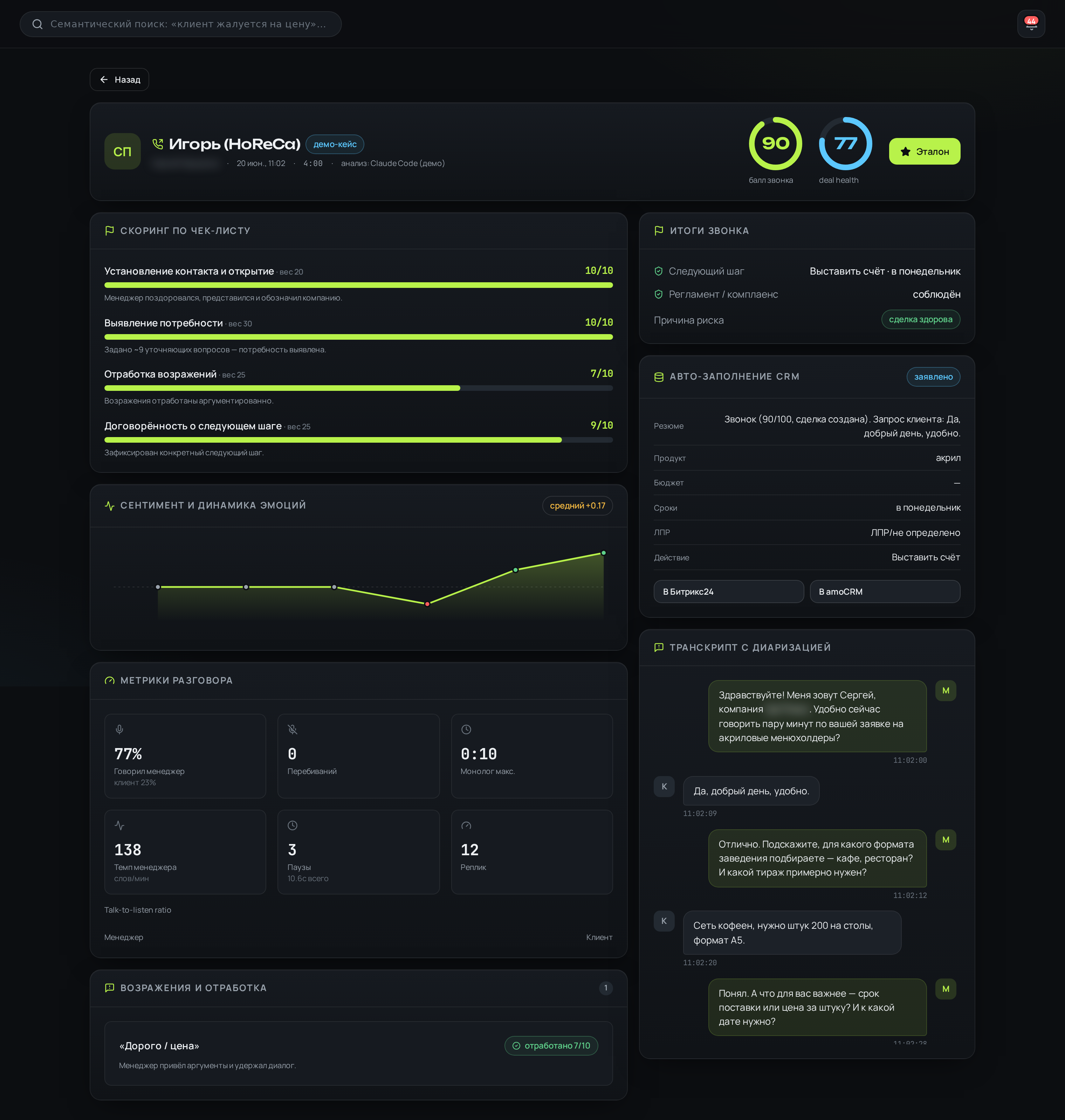Click the 7/10 score for Отработка возражений
This screenshot has width=1065, height=1120.
click(601, 373)
